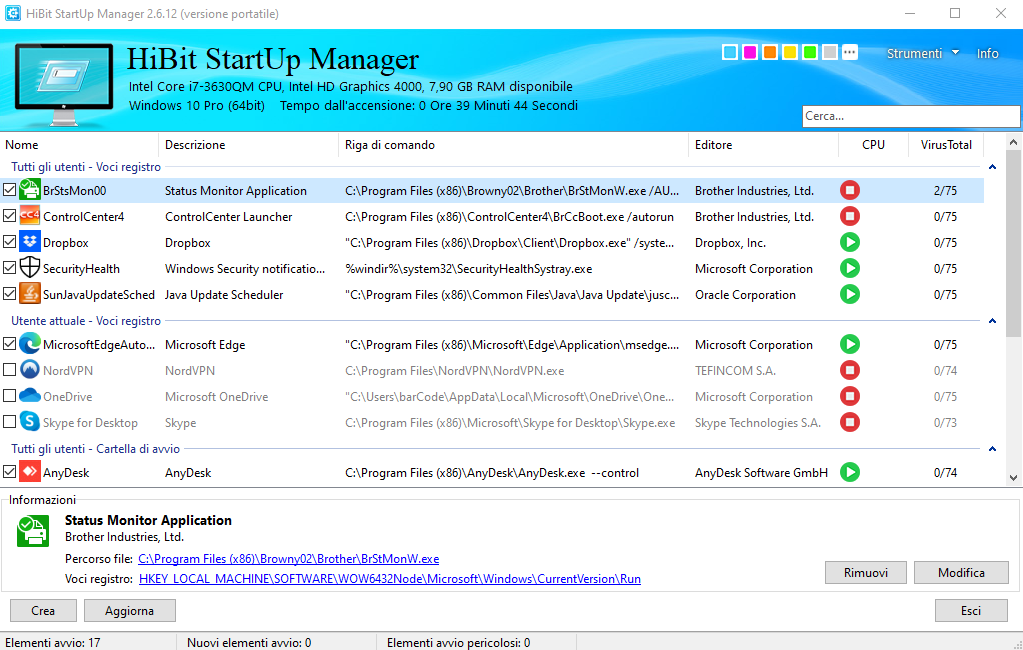
Task: Uncheck MicrosoftEdgeAuto startup entry
Action: pyautogui.click(x=9, y=344)
